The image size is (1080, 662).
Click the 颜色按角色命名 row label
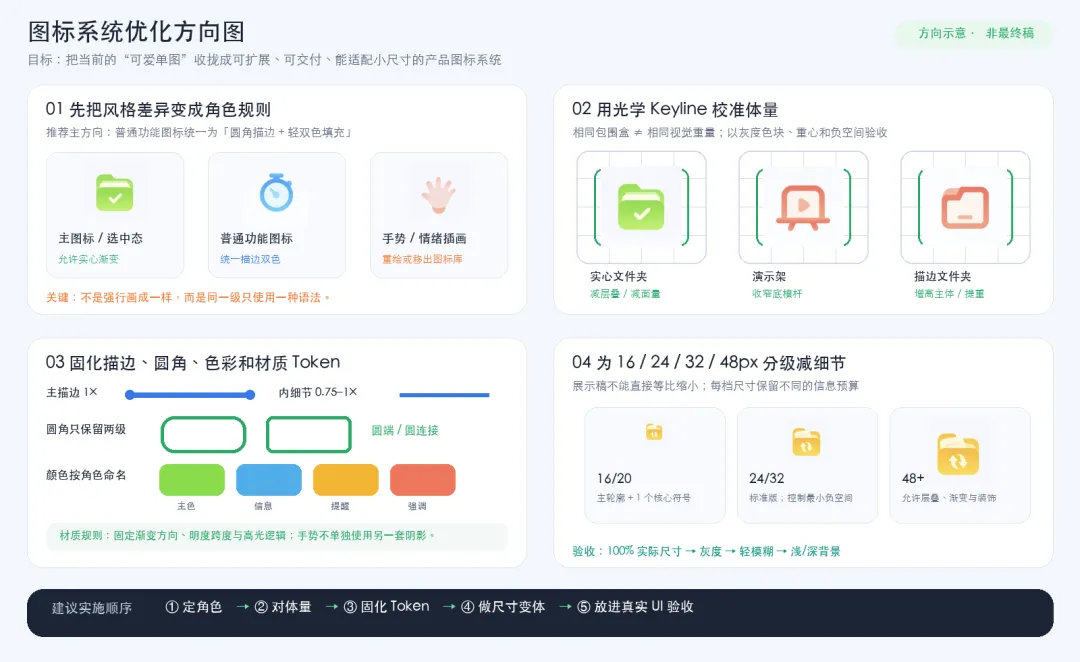tap(86, 475)
